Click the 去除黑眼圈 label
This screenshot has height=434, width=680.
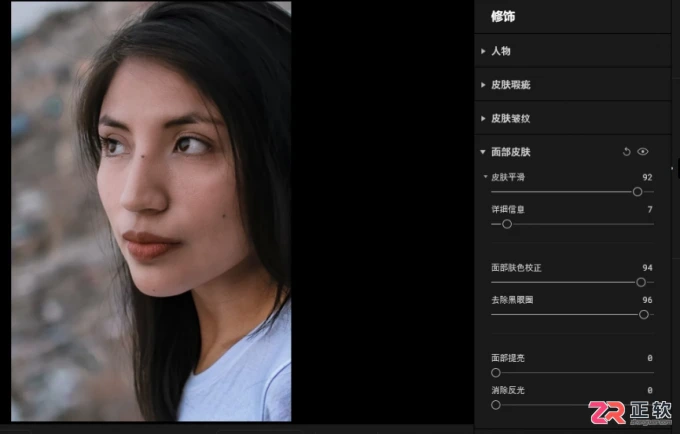pos(512,300)
